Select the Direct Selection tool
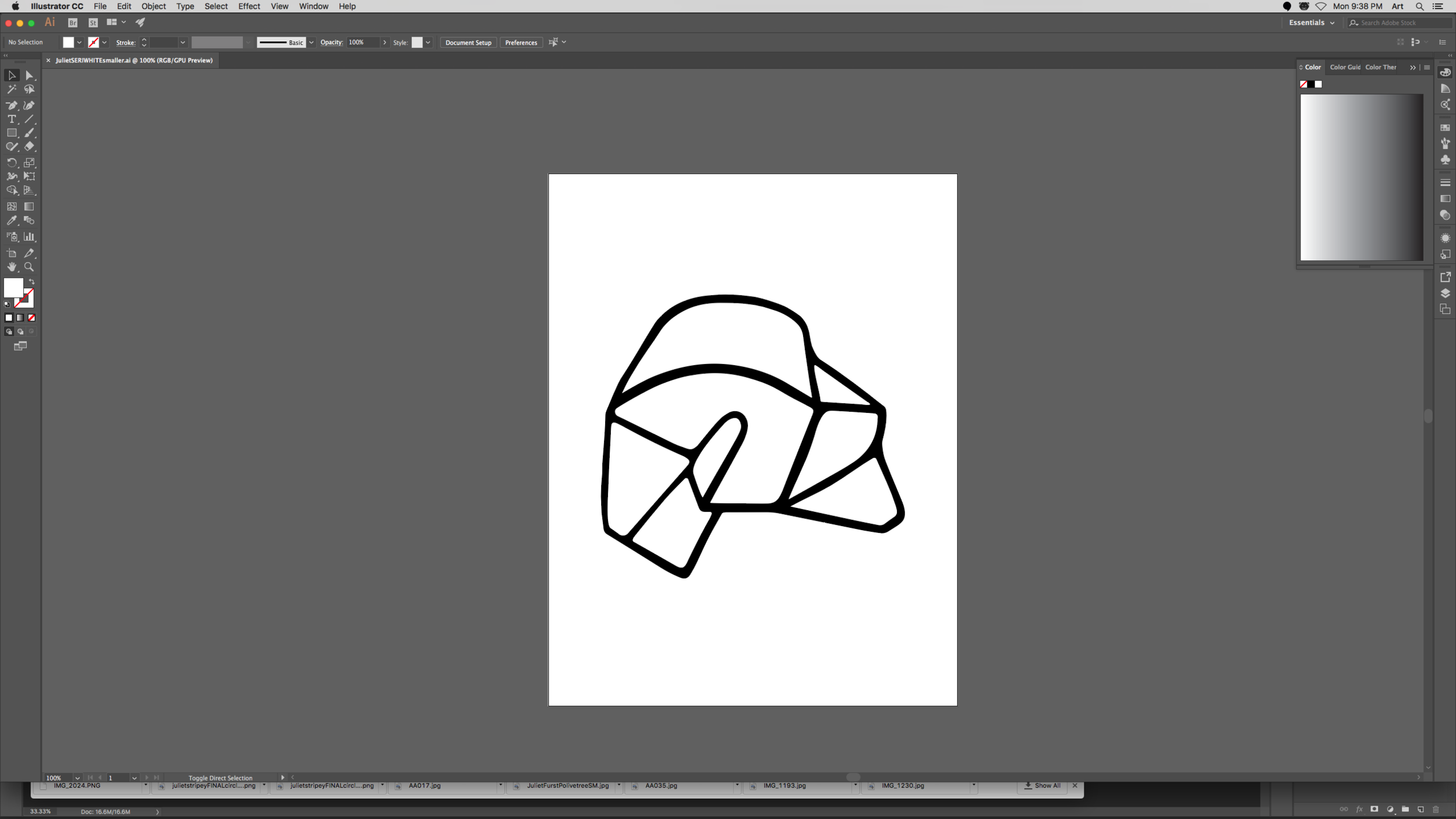This screenshot has height=819, width=1456. (x=29, y=76)
